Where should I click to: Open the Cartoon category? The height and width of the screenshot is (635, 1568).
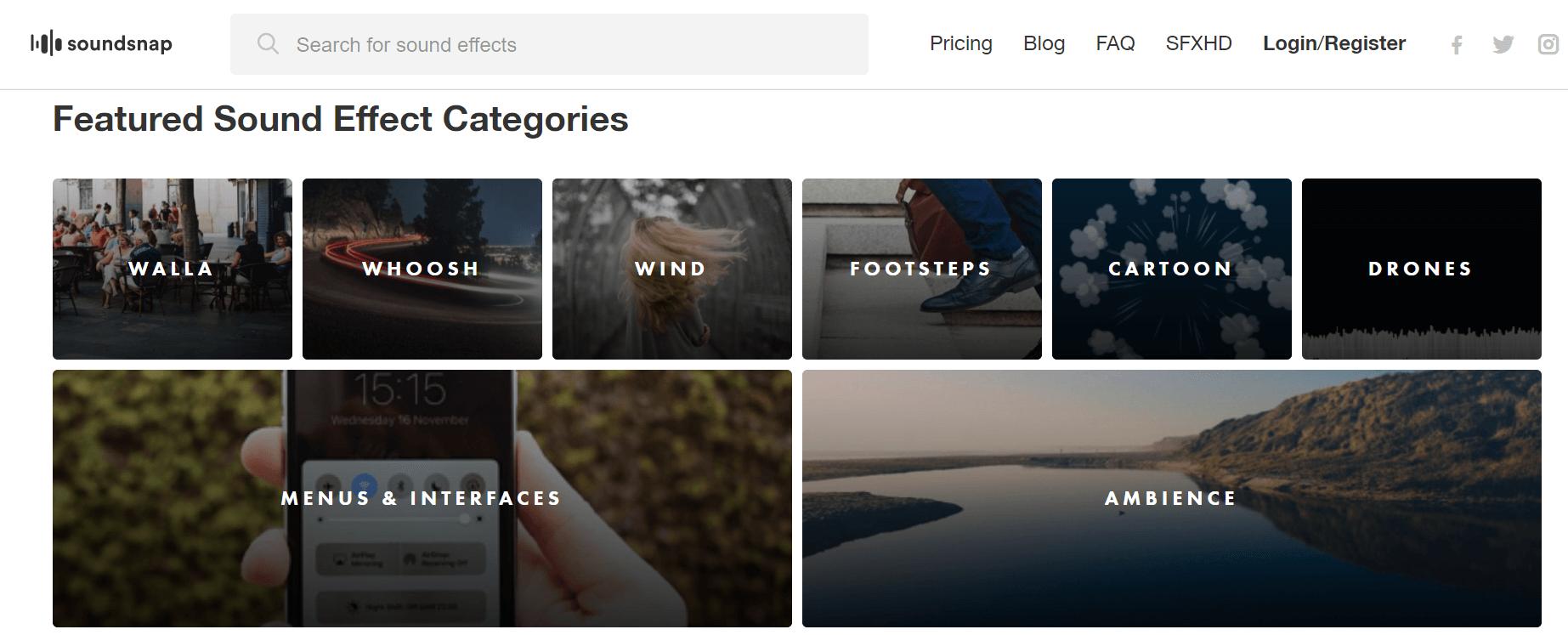pyautogui.click(x=1172, y=269)
